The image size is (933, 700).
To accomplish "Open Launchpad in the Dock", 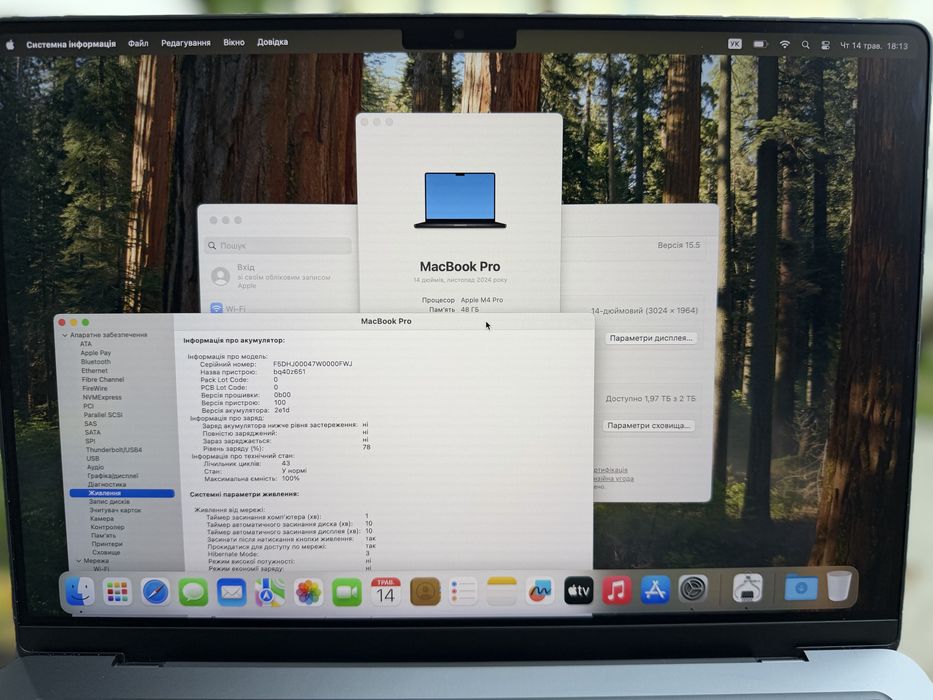I will click(x=117, y=592).
